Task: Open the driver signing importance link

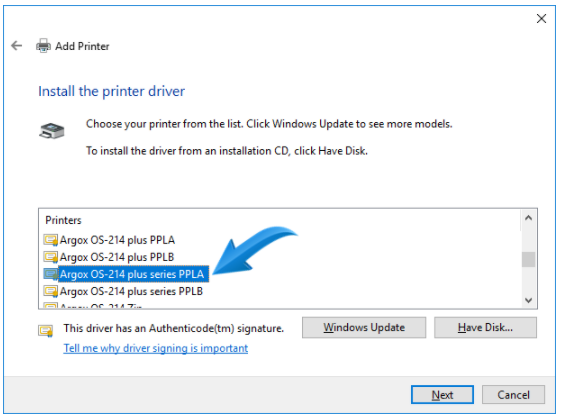Action: [156, 348]
